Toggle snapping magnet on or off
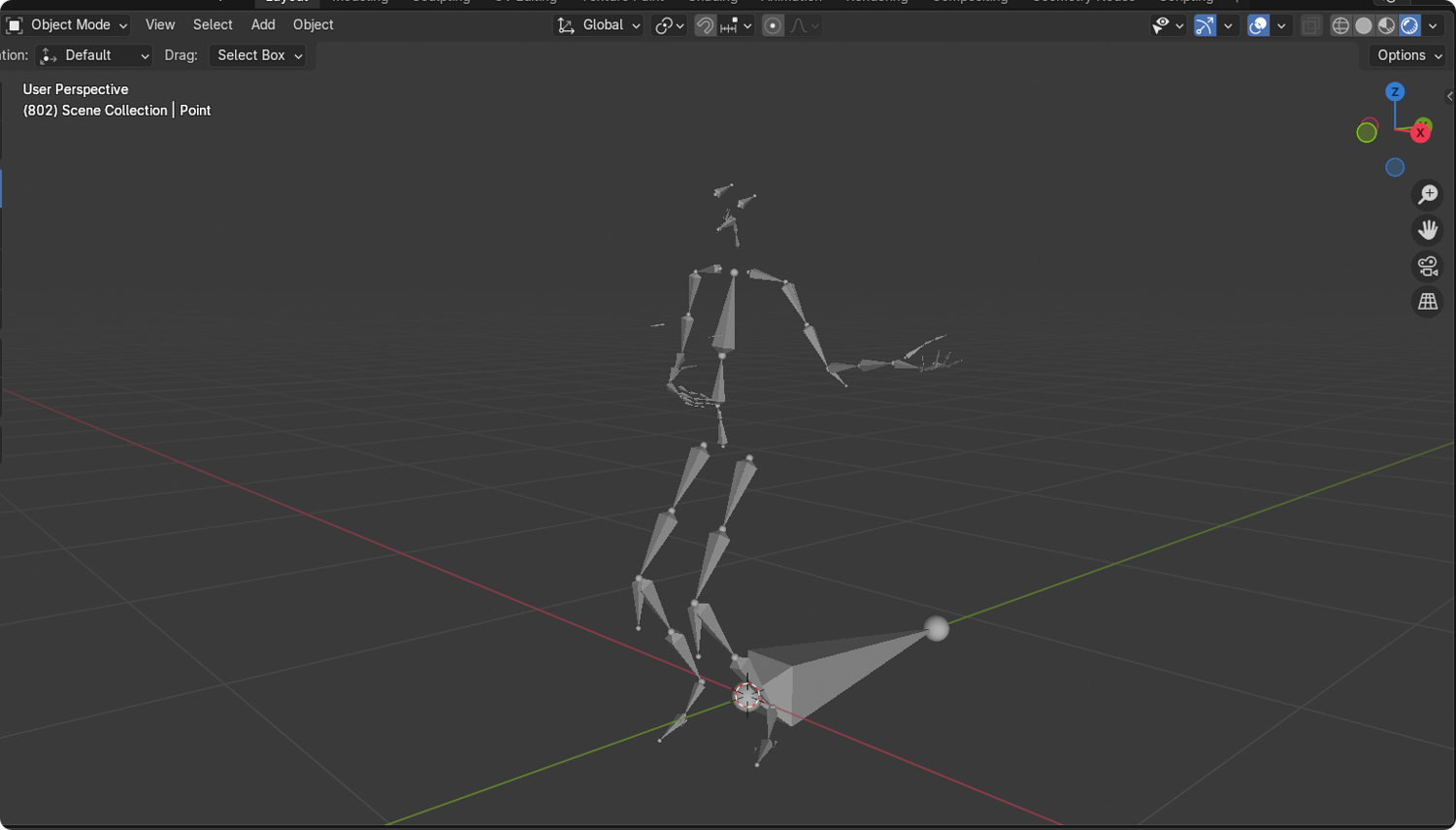Viewport: 1456px width, 830px height. (706, 26)
